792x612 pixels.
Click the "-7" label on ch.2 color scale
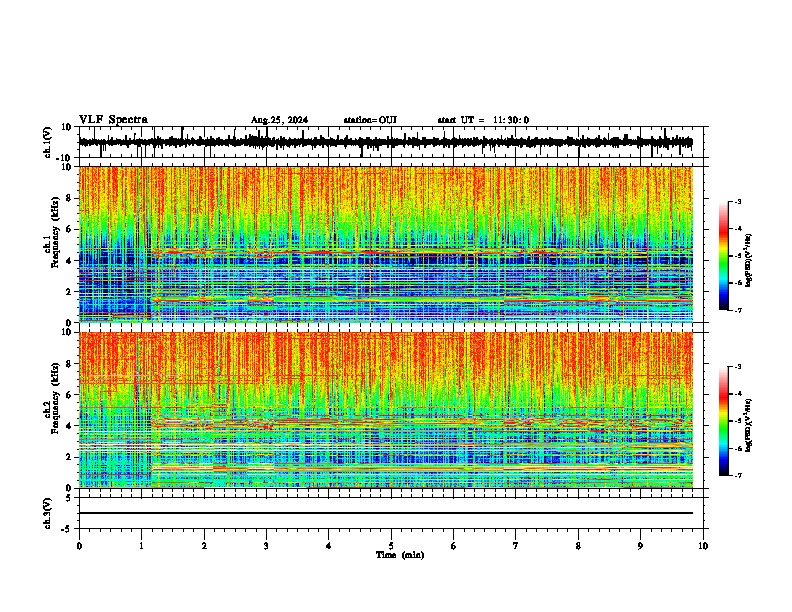[738, 475]
